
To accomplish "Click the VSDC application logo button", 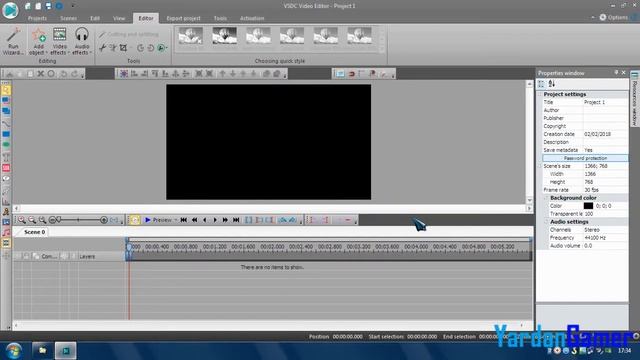I will [10, 10].
